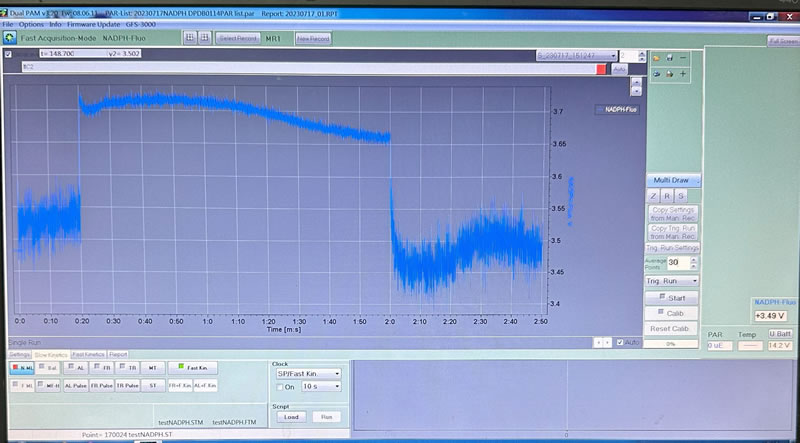The width and height of the screenshot is (800, 443).
Task: Click the second grid layout icon
Action: click(x=204, y=37)
